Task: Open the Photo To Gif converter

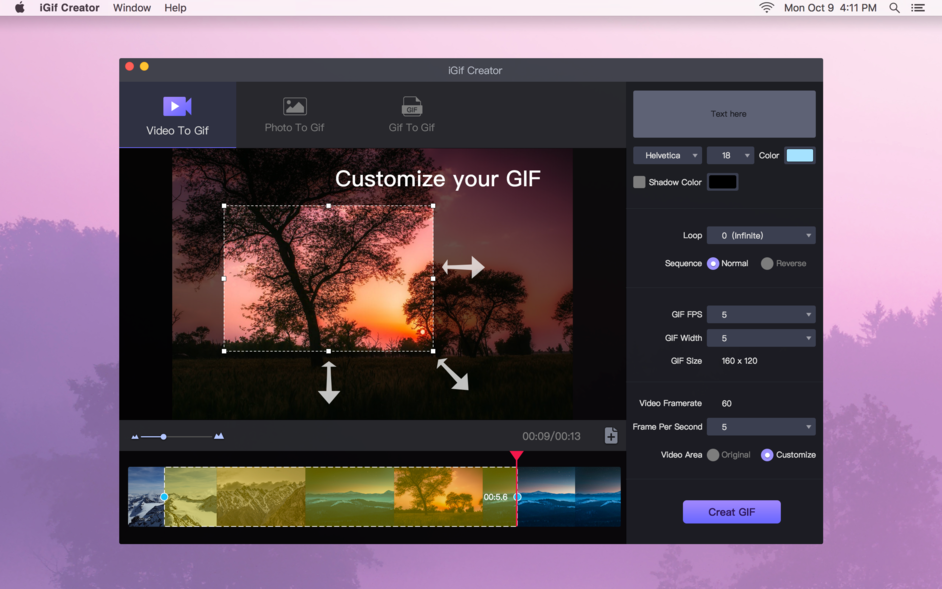Action: [294, 115]
